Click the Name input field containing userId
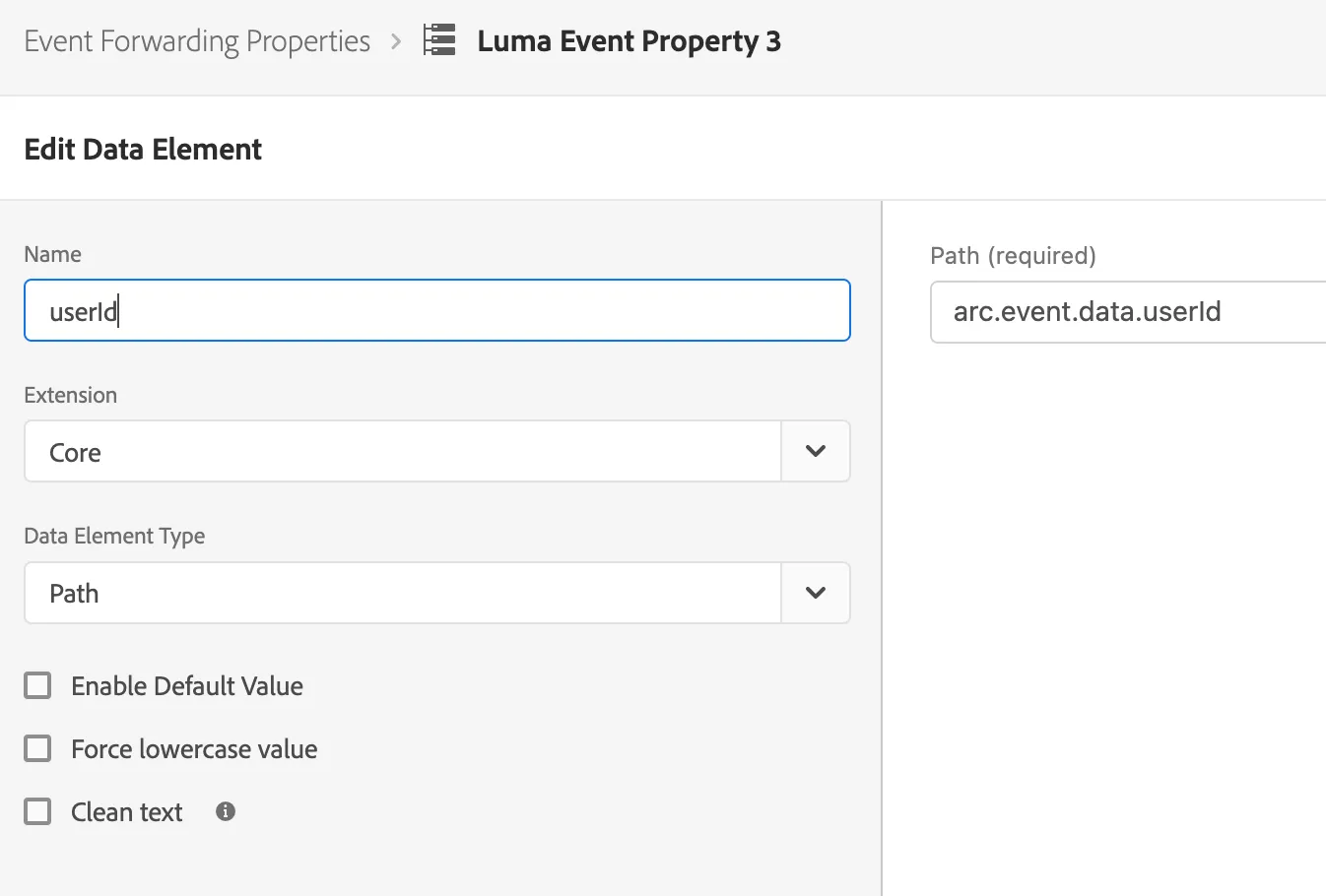 point(437,310)
